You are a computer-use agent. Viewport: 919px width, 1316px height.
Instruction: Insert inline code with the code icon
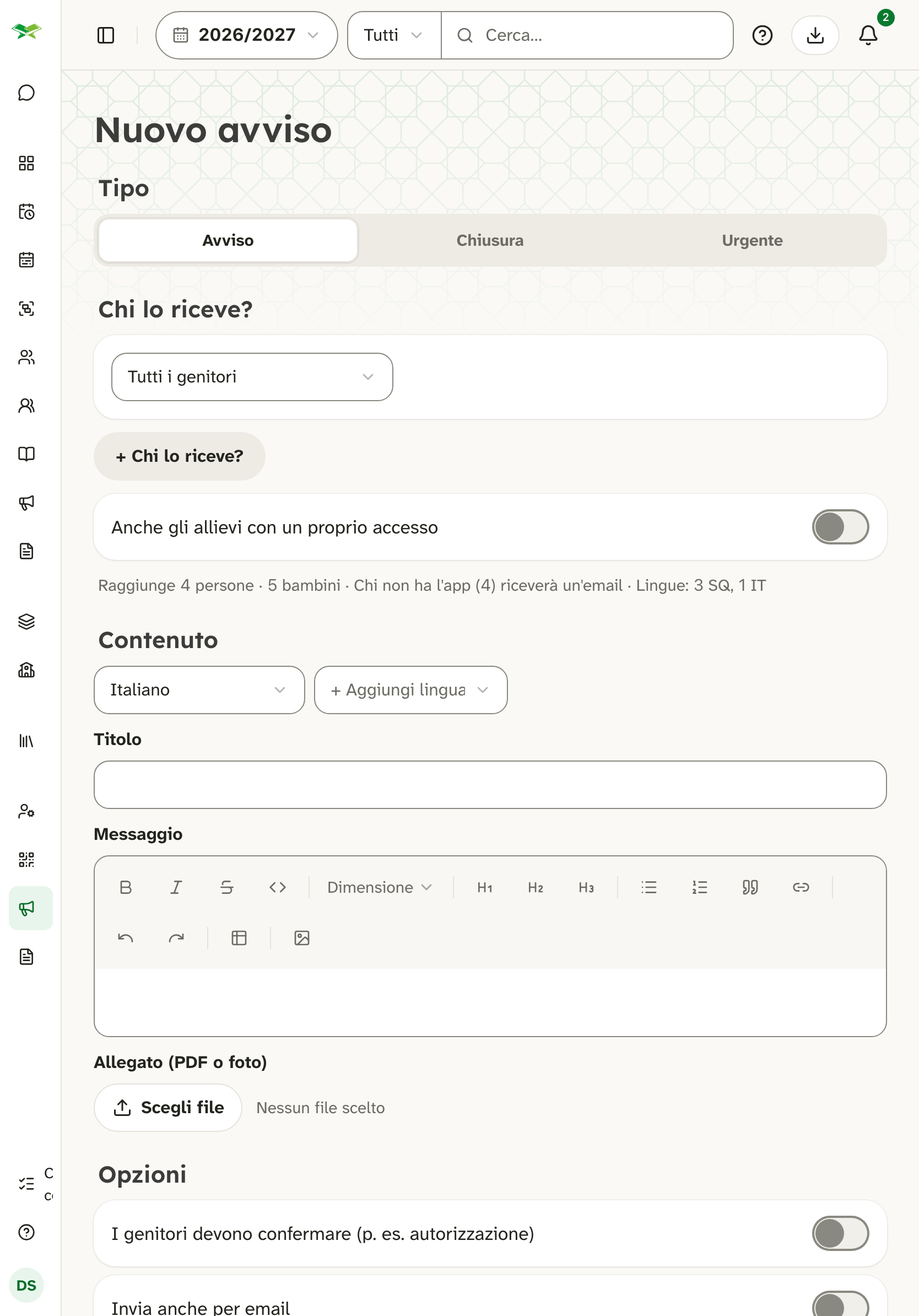coord(278,887)
